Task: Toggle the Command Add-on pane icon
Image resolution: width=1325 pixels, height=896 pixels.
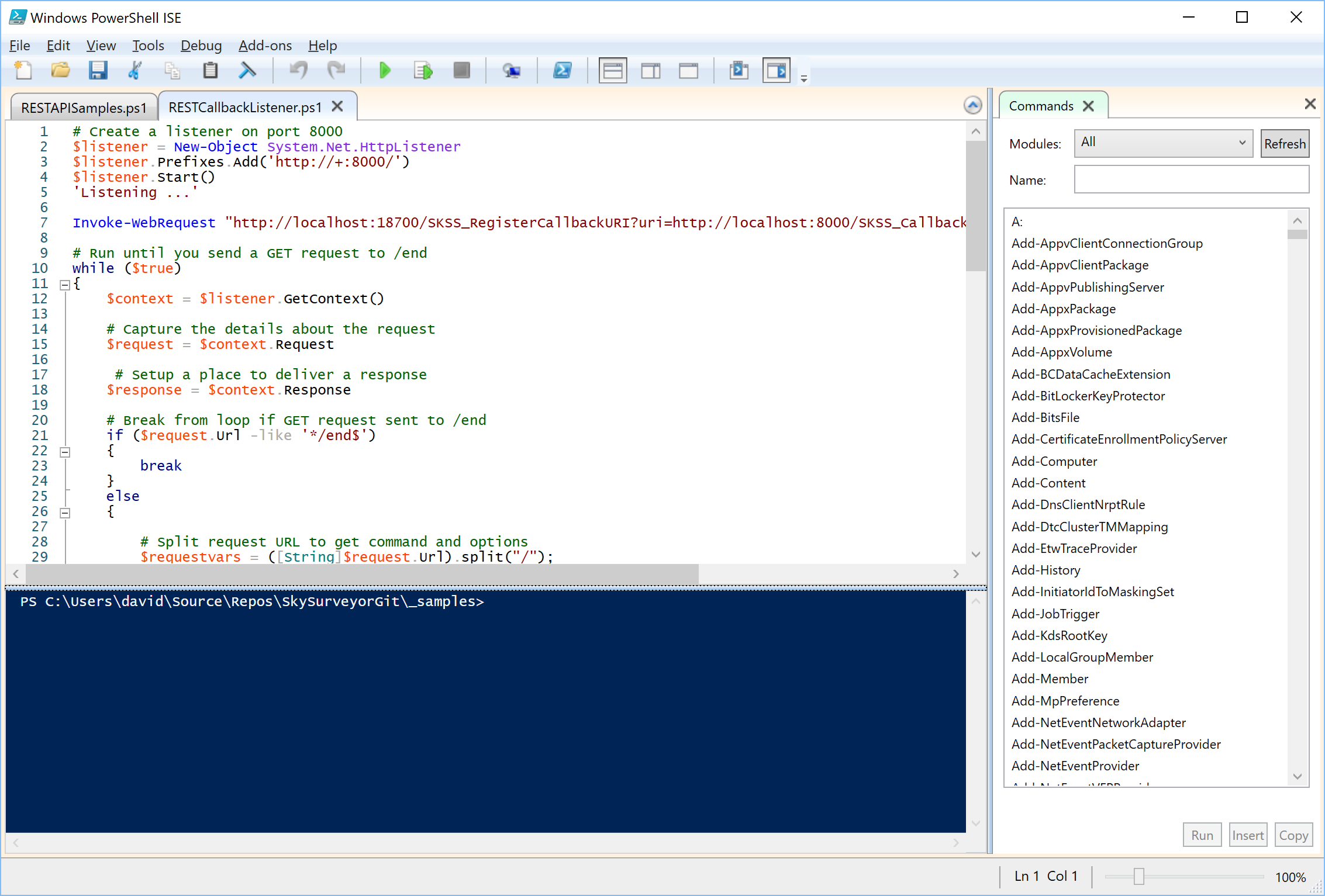Action: click(x=777, y=71)
